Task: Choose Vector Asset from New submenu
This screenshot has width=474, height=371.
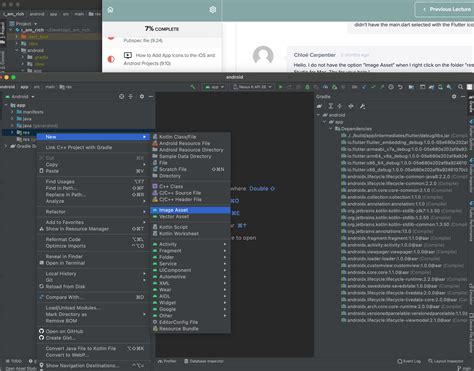Action: point(190,217)
